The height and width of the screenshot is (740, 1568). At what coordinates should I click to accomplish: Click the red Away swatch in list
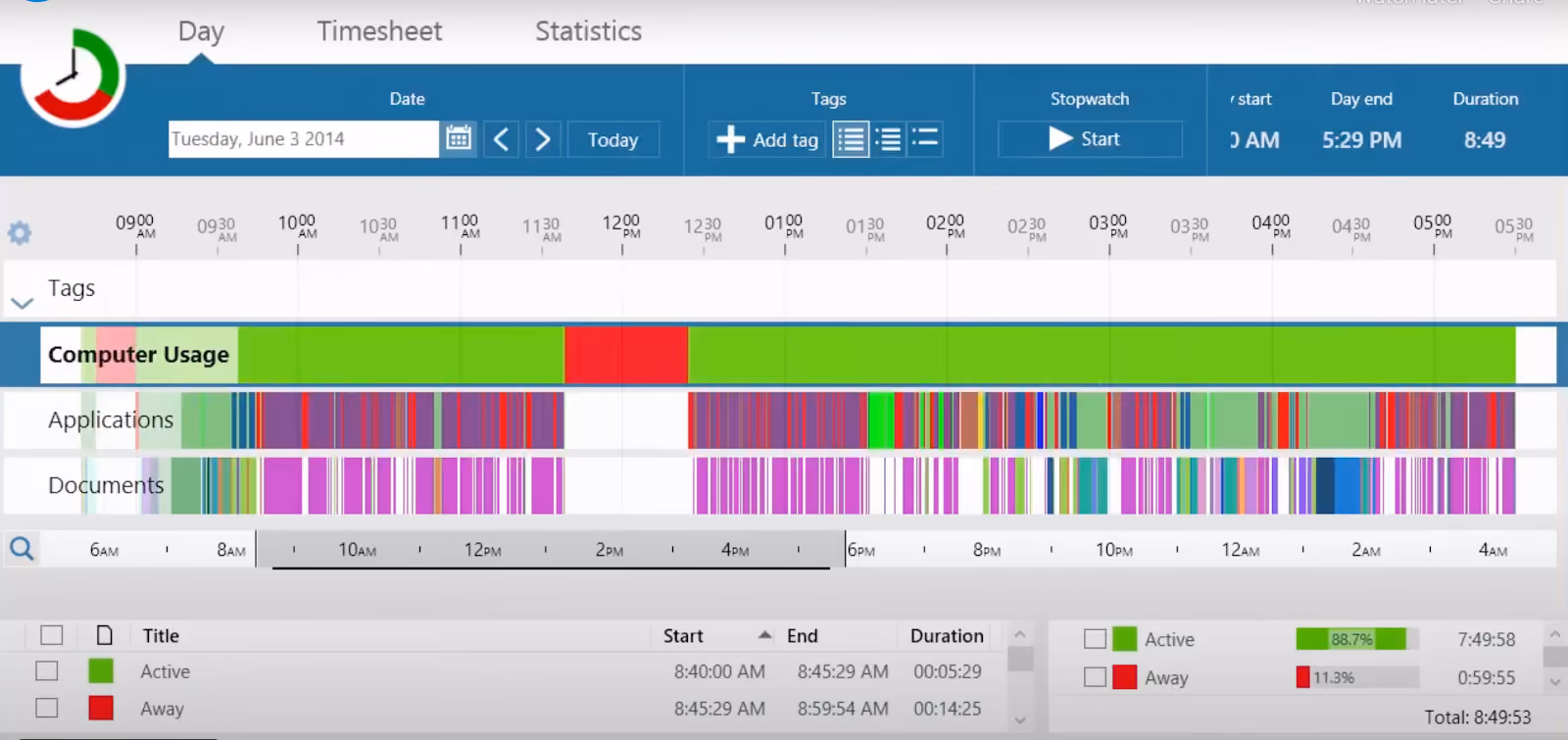pyautogui.click(x=100, y=708)
